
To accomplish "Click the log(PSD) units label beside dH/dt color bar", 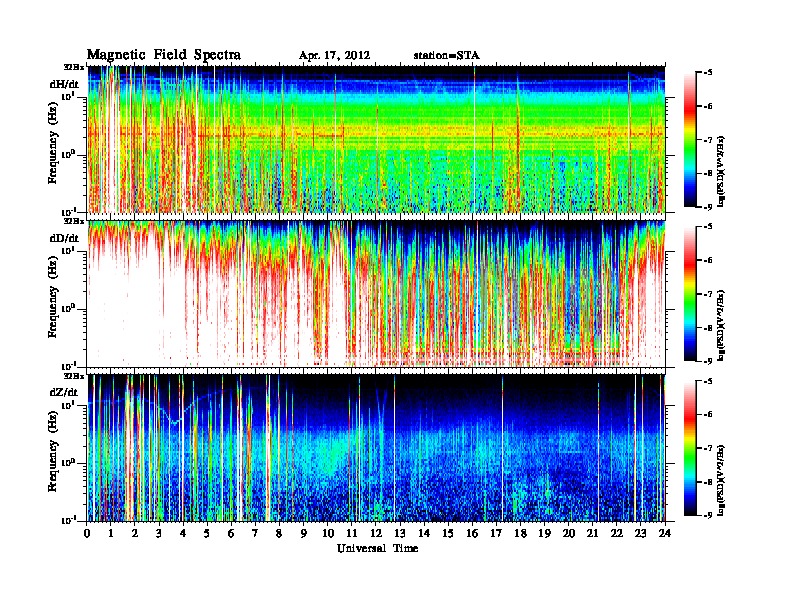I will pyautogui.click(x=722, y=172).
